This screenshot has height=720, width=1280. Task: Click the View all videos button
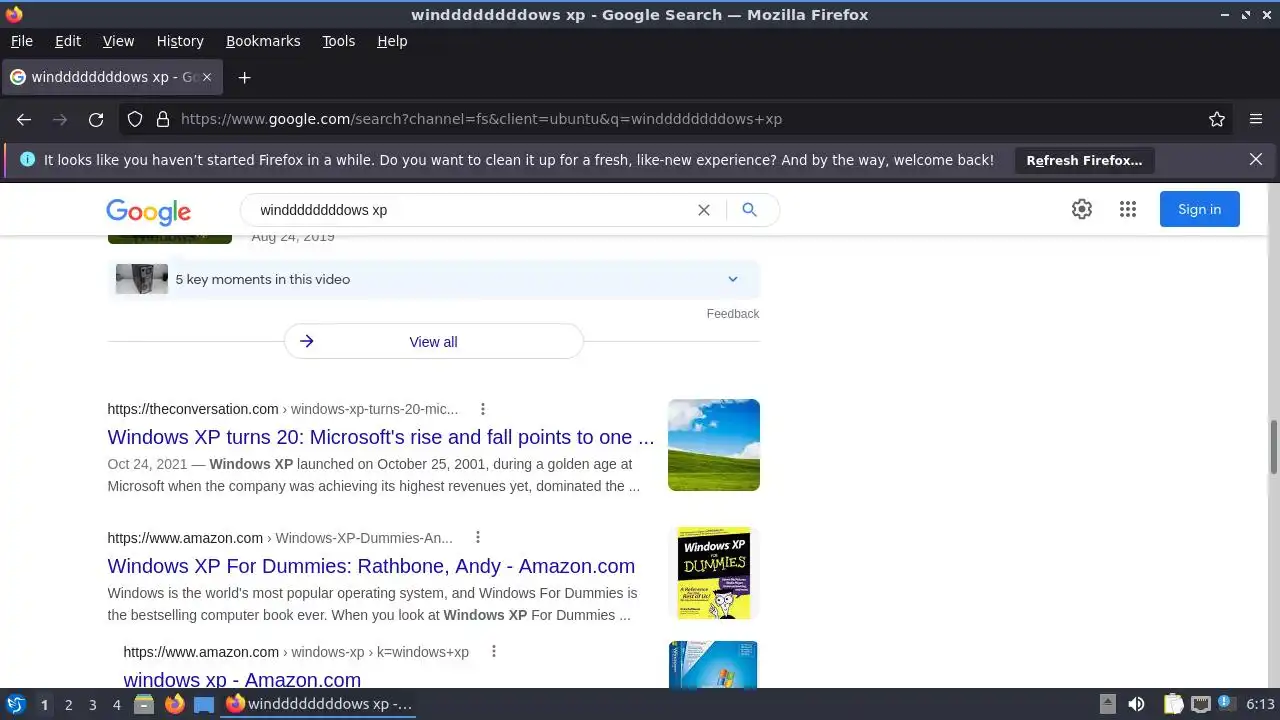433,342
